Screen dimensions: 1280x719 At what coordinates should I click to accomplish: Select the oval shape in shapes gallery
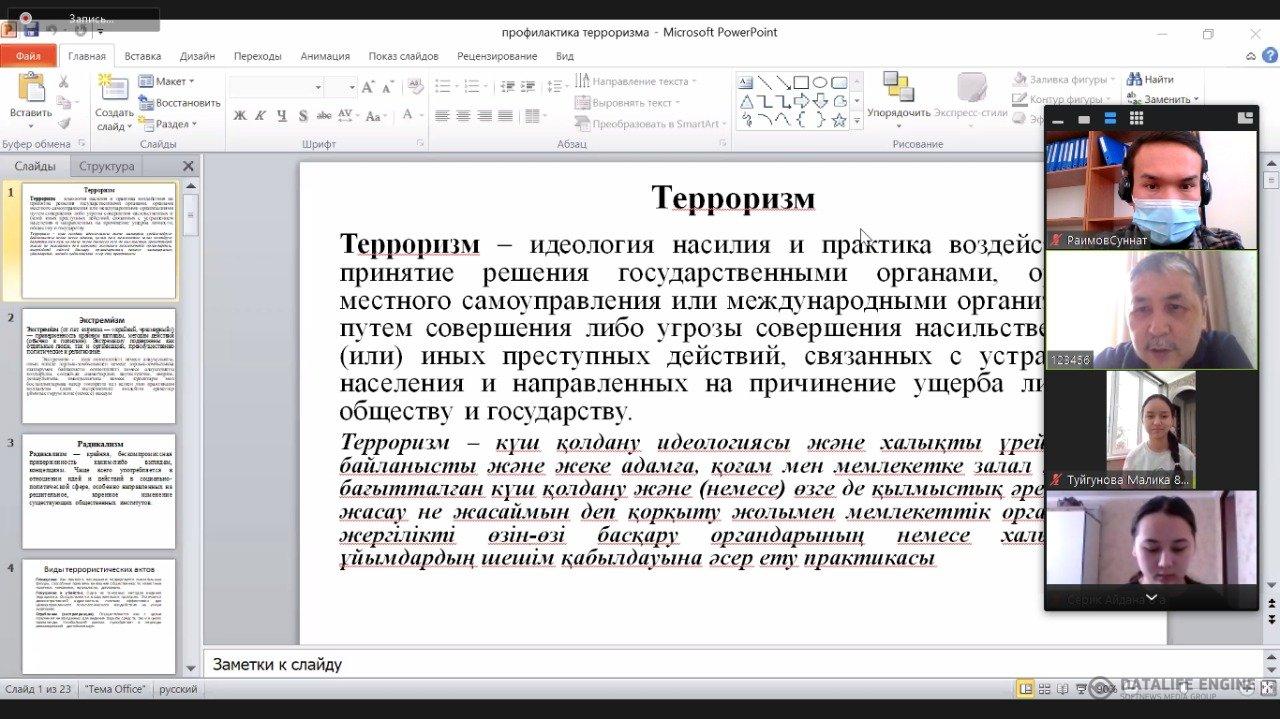[x=820, y=82]
